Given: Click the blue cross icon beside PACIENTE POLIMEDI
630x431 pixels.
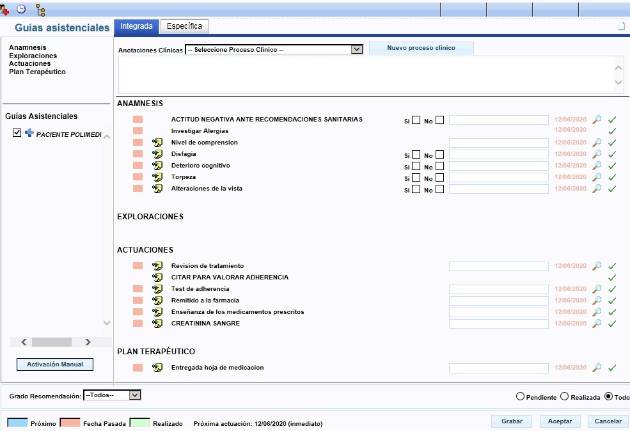Looking at the screenshot, I should (x=29, y=133).
